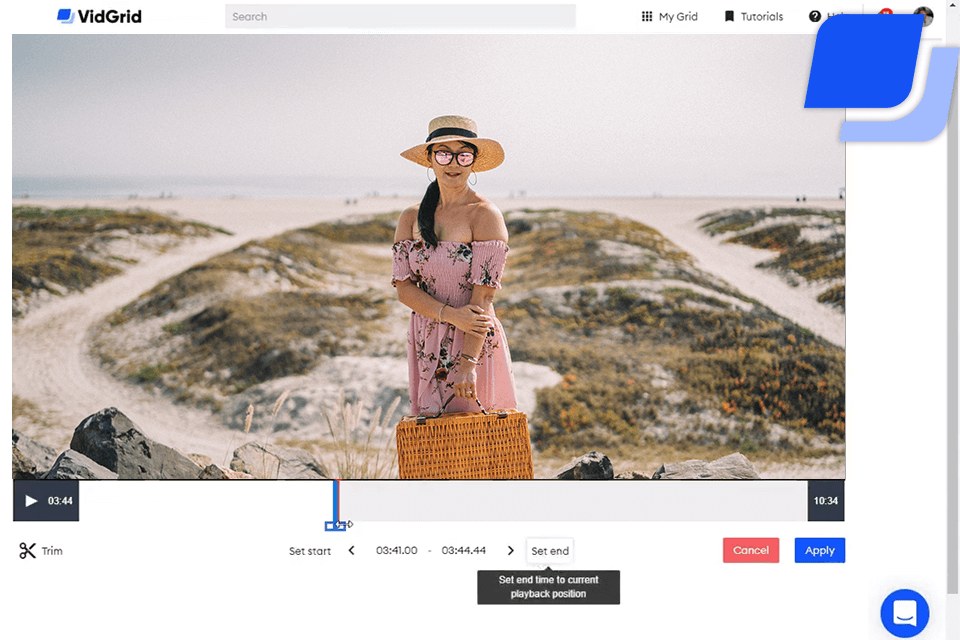960x640 pixels.
Task: Click the current time 03:44
Action: (60, 501)
